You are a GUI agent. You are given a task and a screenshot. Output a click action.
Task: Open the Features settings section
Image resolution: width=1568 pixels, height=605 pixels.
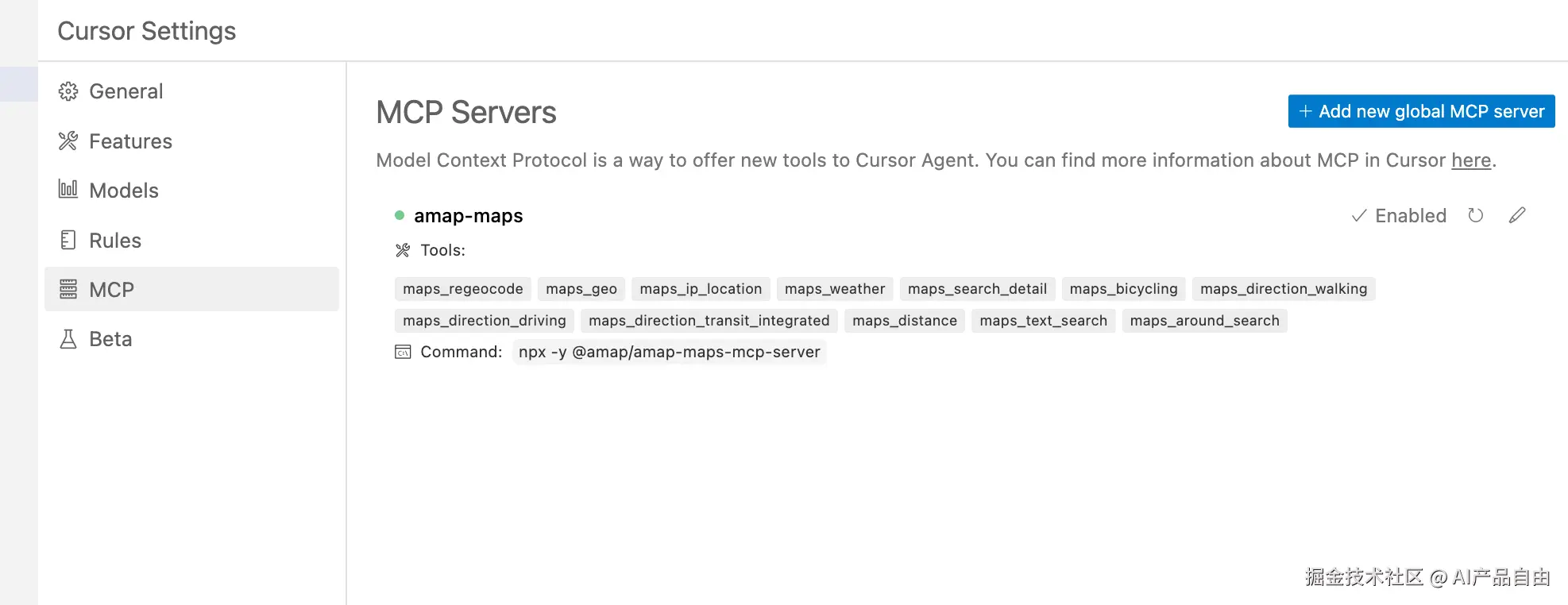pyautogui.click(x=130, y=141)
